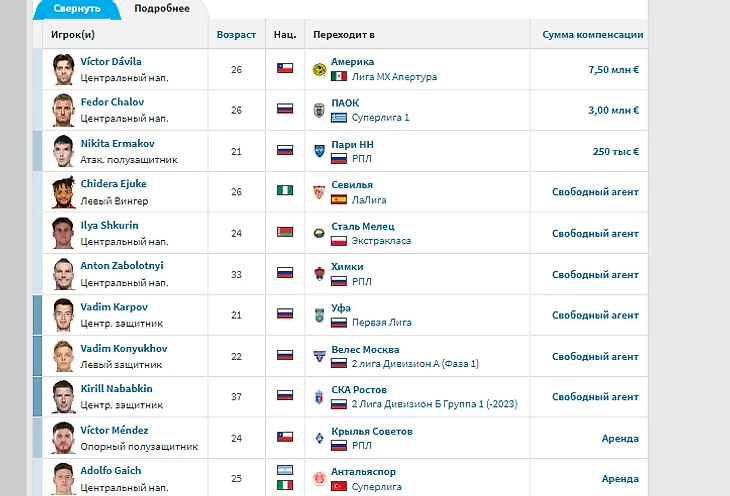Image resolution: width=730 pixels, height=496 pixels.
Task: Click the Khimki club crest icon
Action: coord(319,273)
